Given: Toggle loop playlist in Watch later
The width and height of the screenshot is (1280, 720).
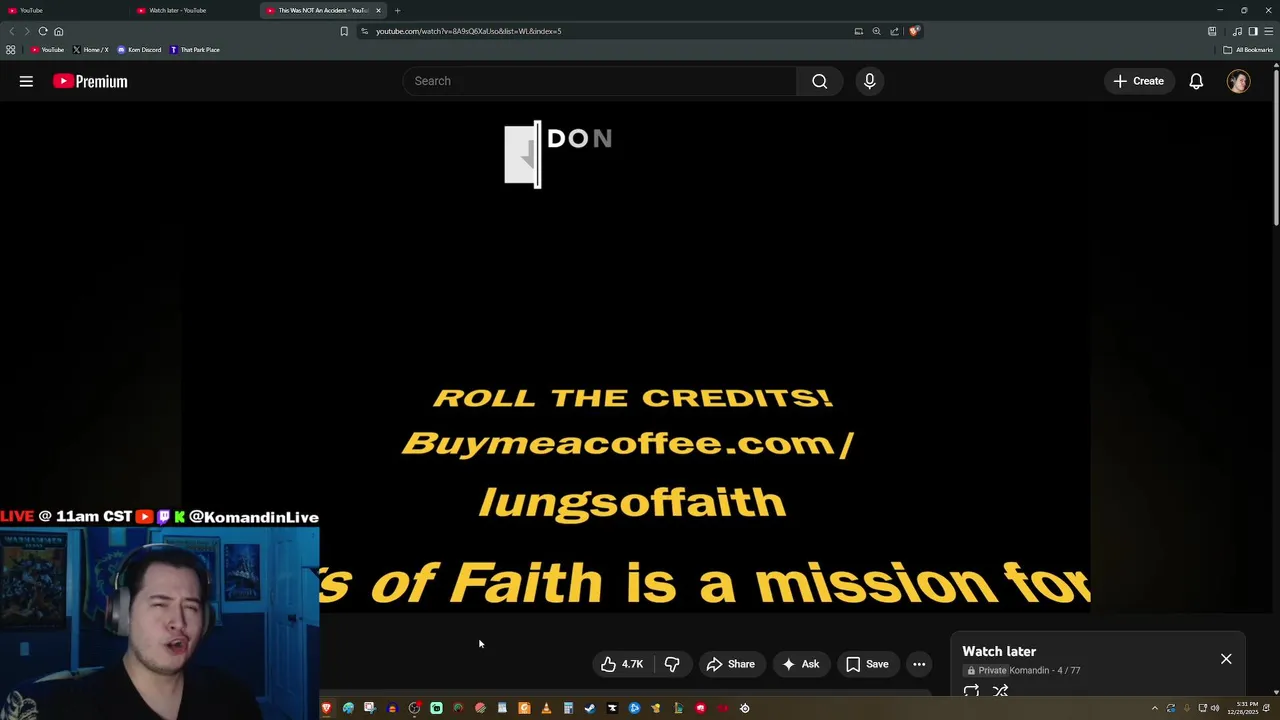Looking at the screenshot, I should point(971,691).
